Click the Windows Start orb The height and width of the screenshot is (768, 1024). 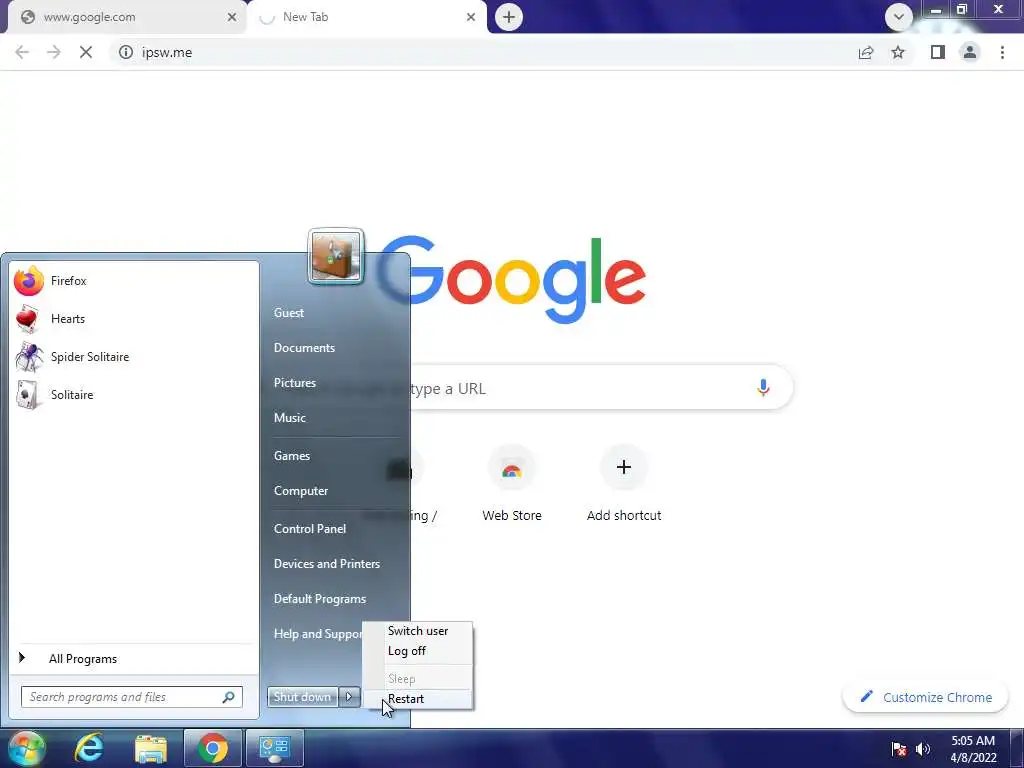(x=25, y=748)
